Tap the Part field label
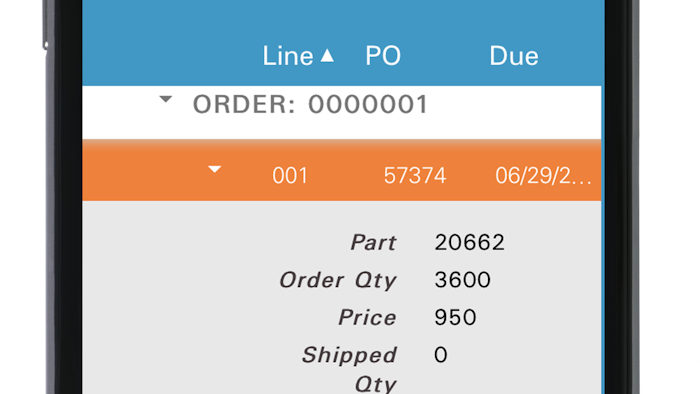Screen dimensions: 700x394 point(373,243)
